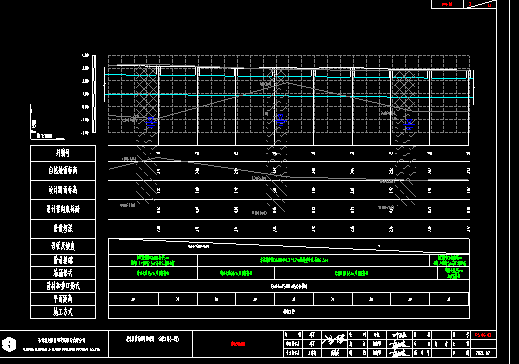Select the leftmost two-line green text cell
The width and height of the screenshot is (519, 364).
point(153,260)
